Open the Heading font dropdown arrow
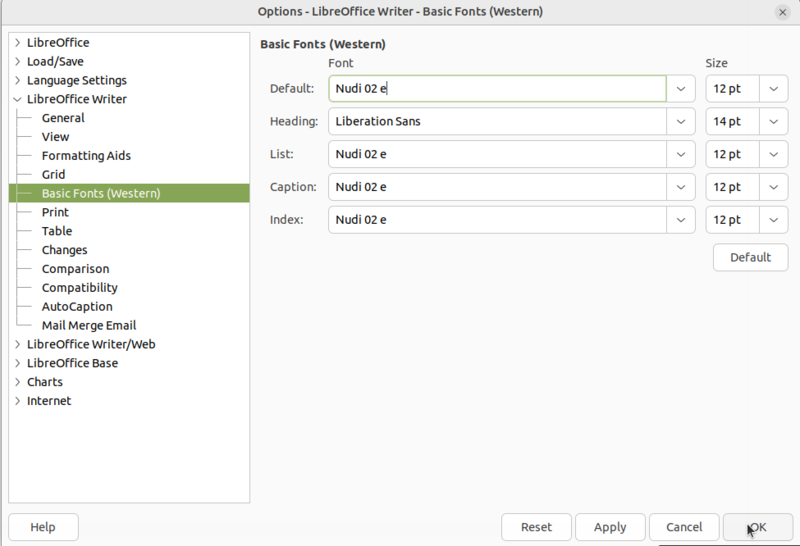Image resolution: width=800 pixels, height=546 pixels. click(x=681, y=121)
